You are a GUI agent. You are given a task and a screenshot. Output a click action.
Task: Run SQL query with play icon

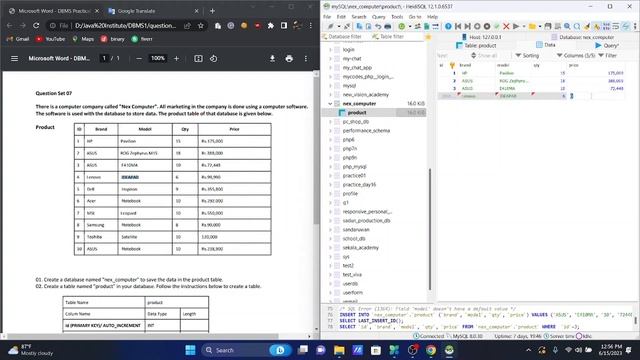(x=516, y=26)
